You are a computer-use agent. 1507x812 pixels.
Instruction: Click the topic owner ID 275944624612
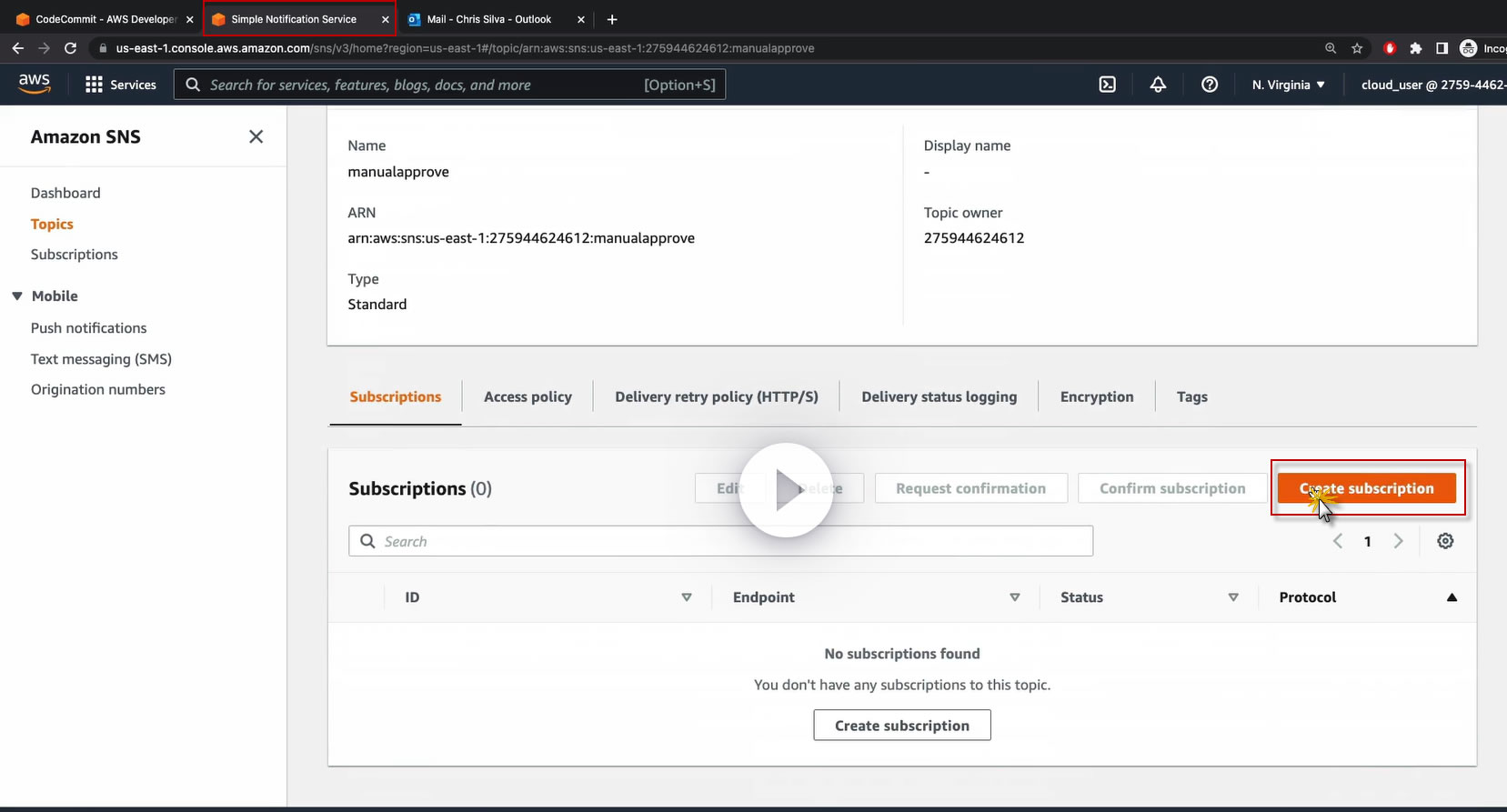(x=974, y=238)
